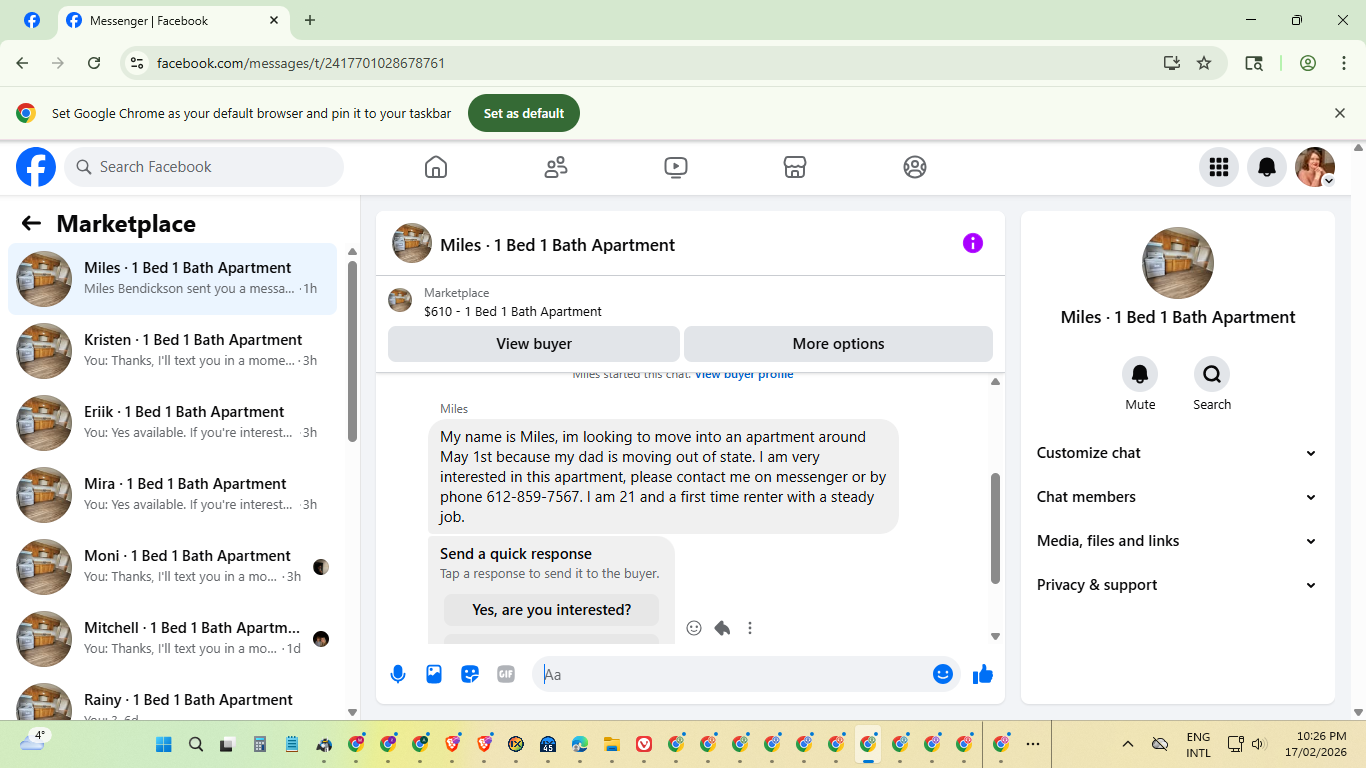This screenshot has height=768, width=1366.
Task: Open the $610 1 Bed 1 Bath listing
Action: click(x=513, y=312)
